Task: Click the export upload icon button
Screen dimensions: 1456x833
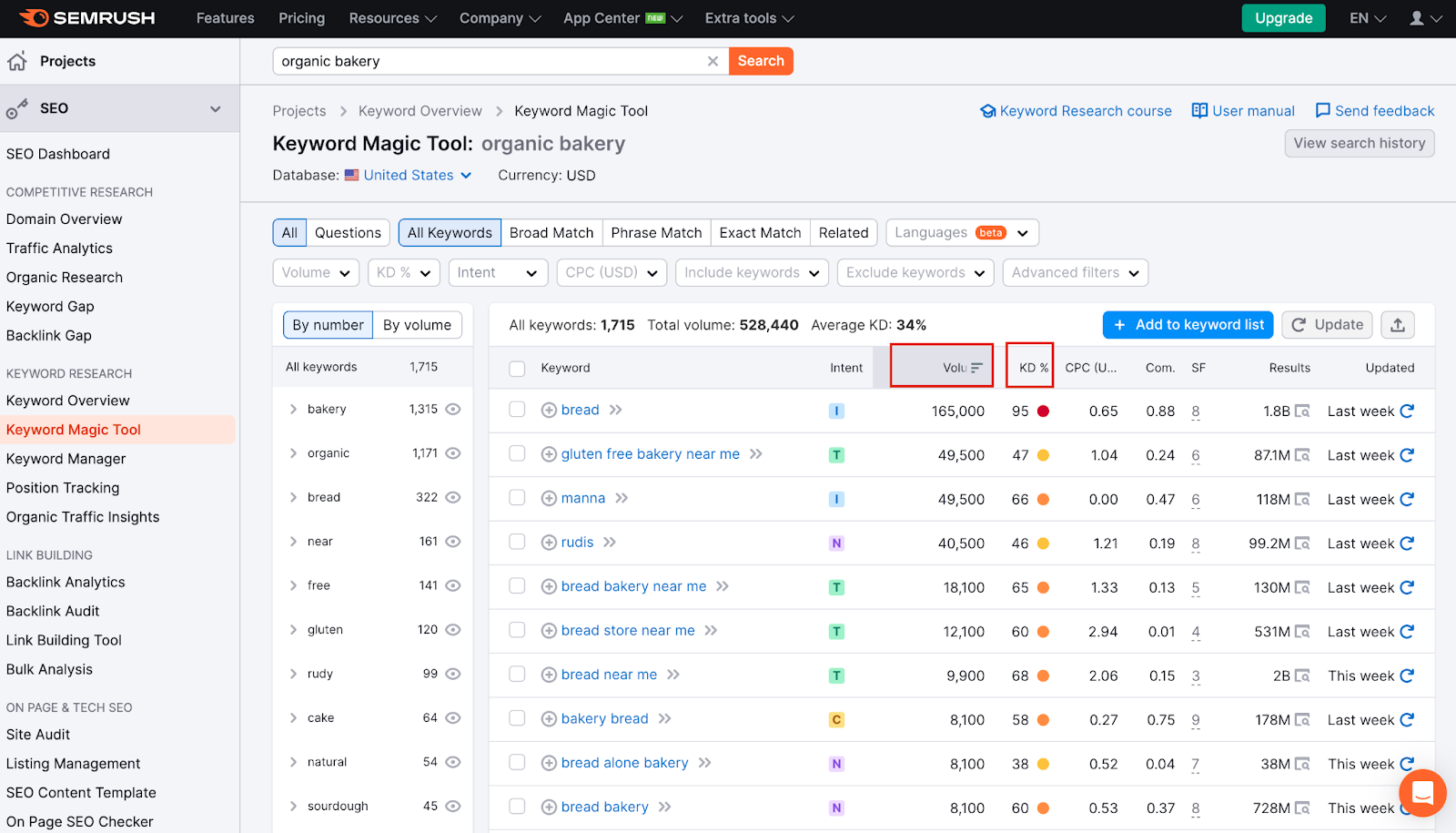Action: (1398, 325)
